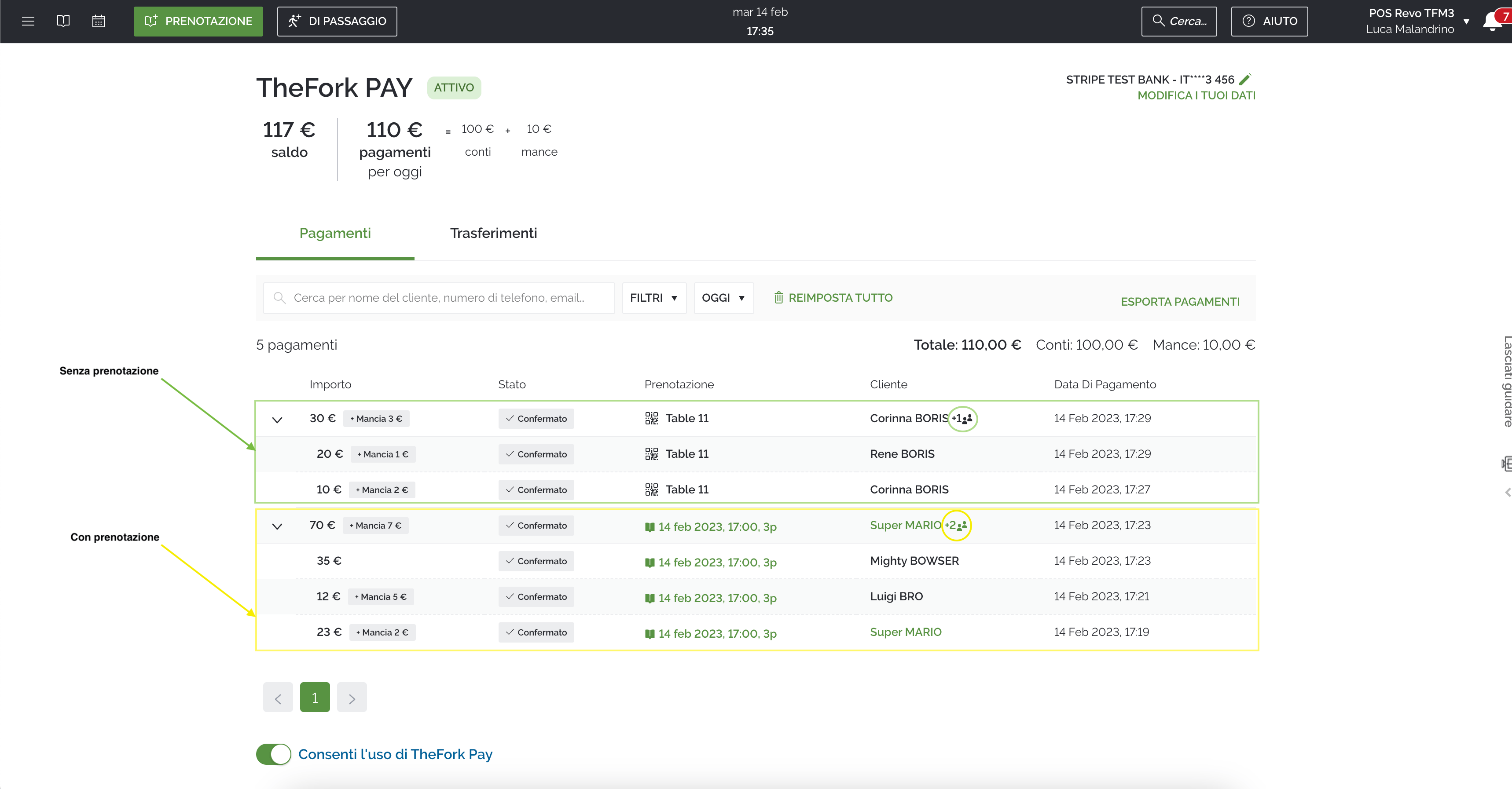Screen dimensions: 1512x789
Task: Open the 14 feb 17:00 reservation in 70 € row
Action: point(717,527)
